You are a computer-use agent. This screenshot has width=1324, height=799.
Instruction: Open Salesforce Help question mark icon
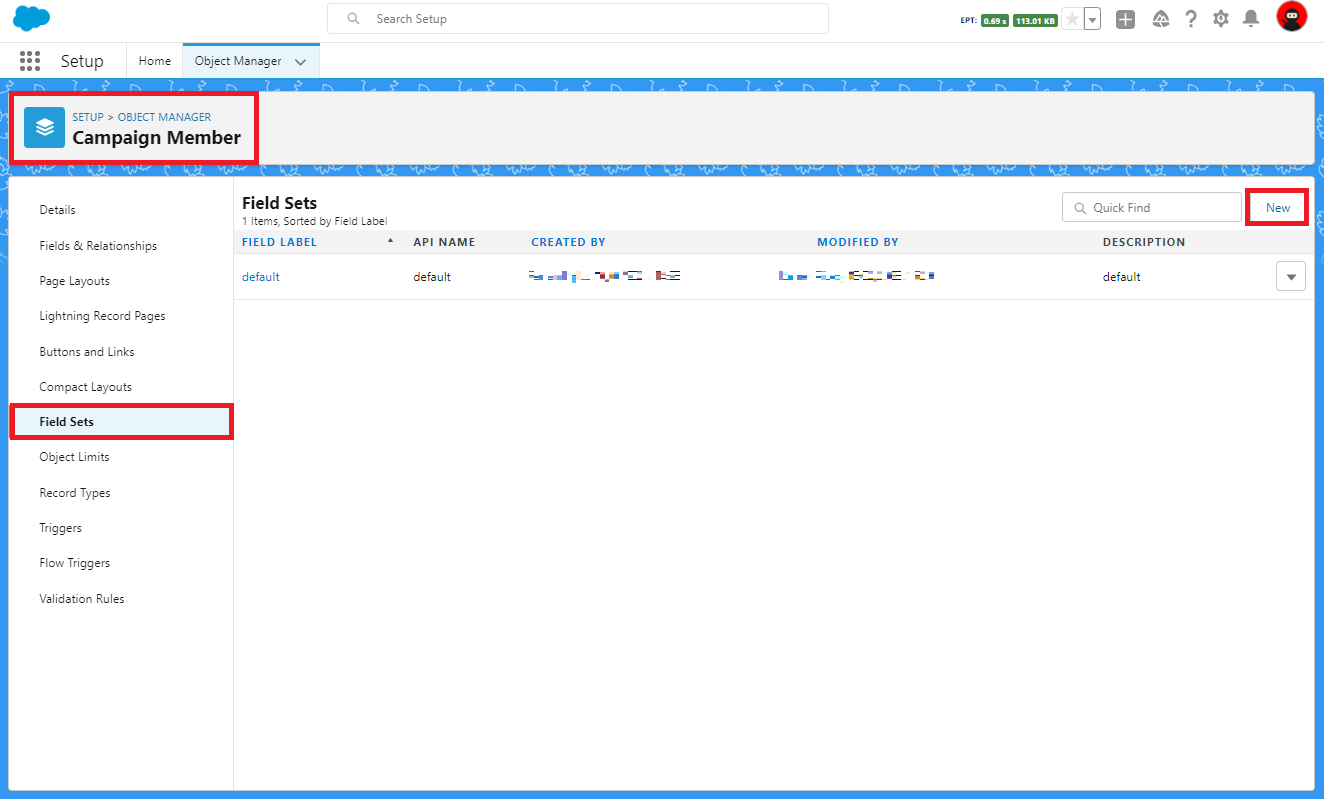(x=1190, y=17)
